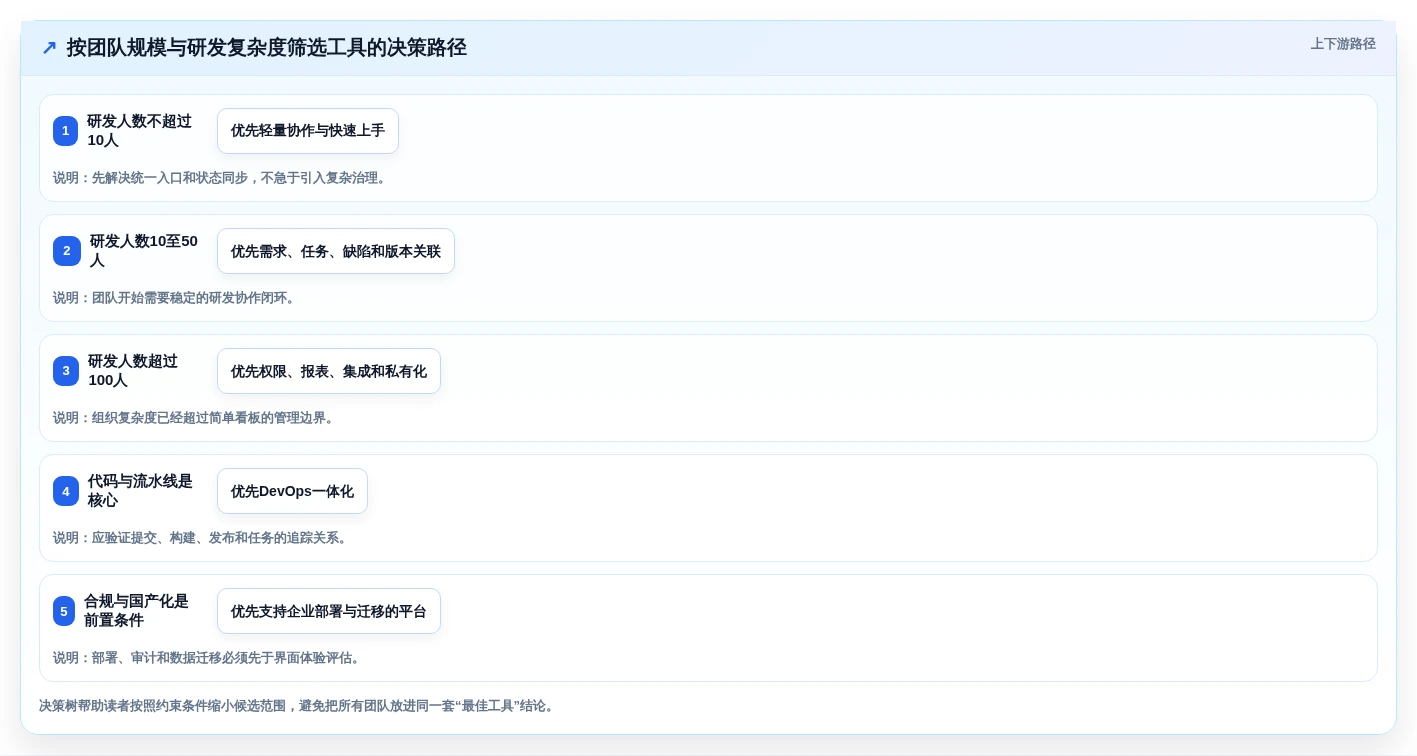The height and width of the screenshot is (756, 1417).
Task: Click step number badge 3
Action: pyautogui.click(x=66, y=371)
